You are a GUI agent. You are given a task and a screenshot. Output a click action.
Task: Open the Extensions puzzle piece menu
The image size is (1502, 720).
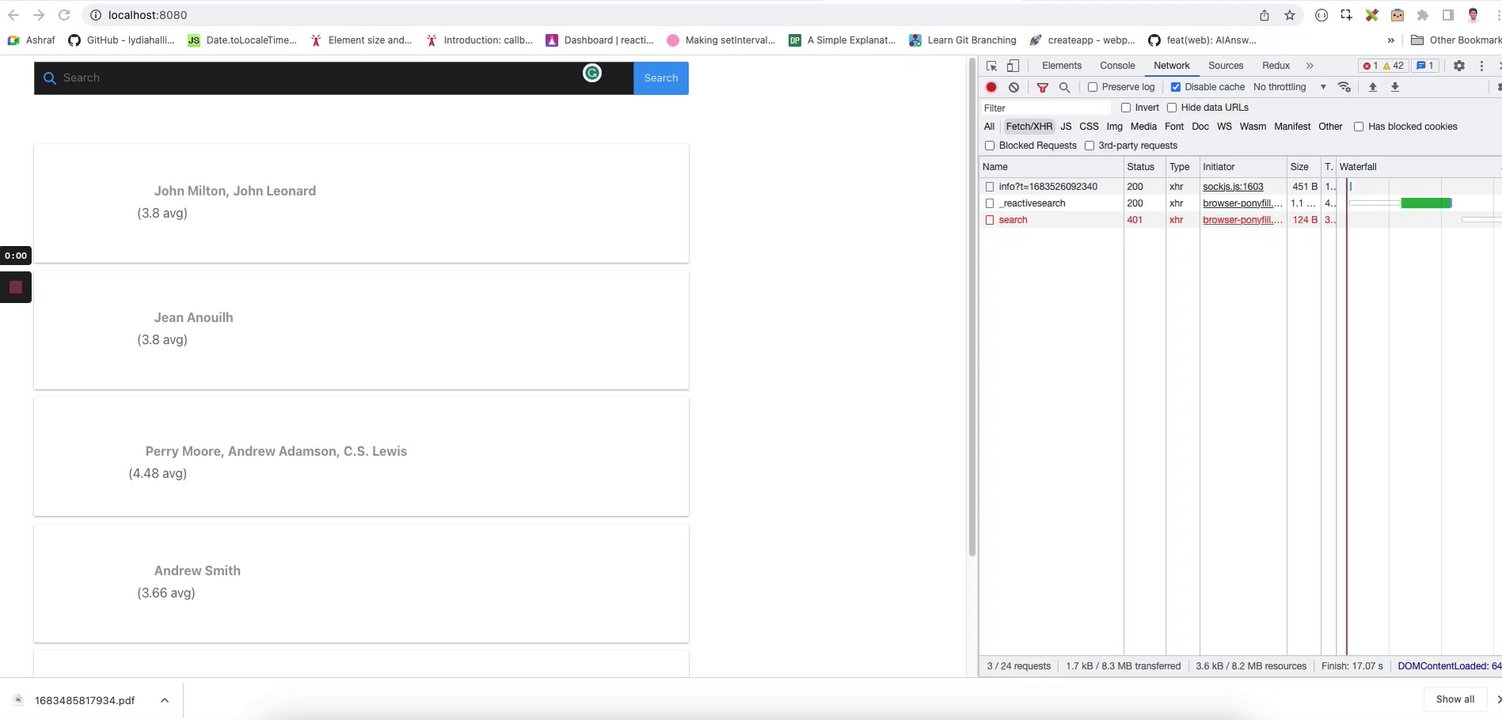[1422, 15]
